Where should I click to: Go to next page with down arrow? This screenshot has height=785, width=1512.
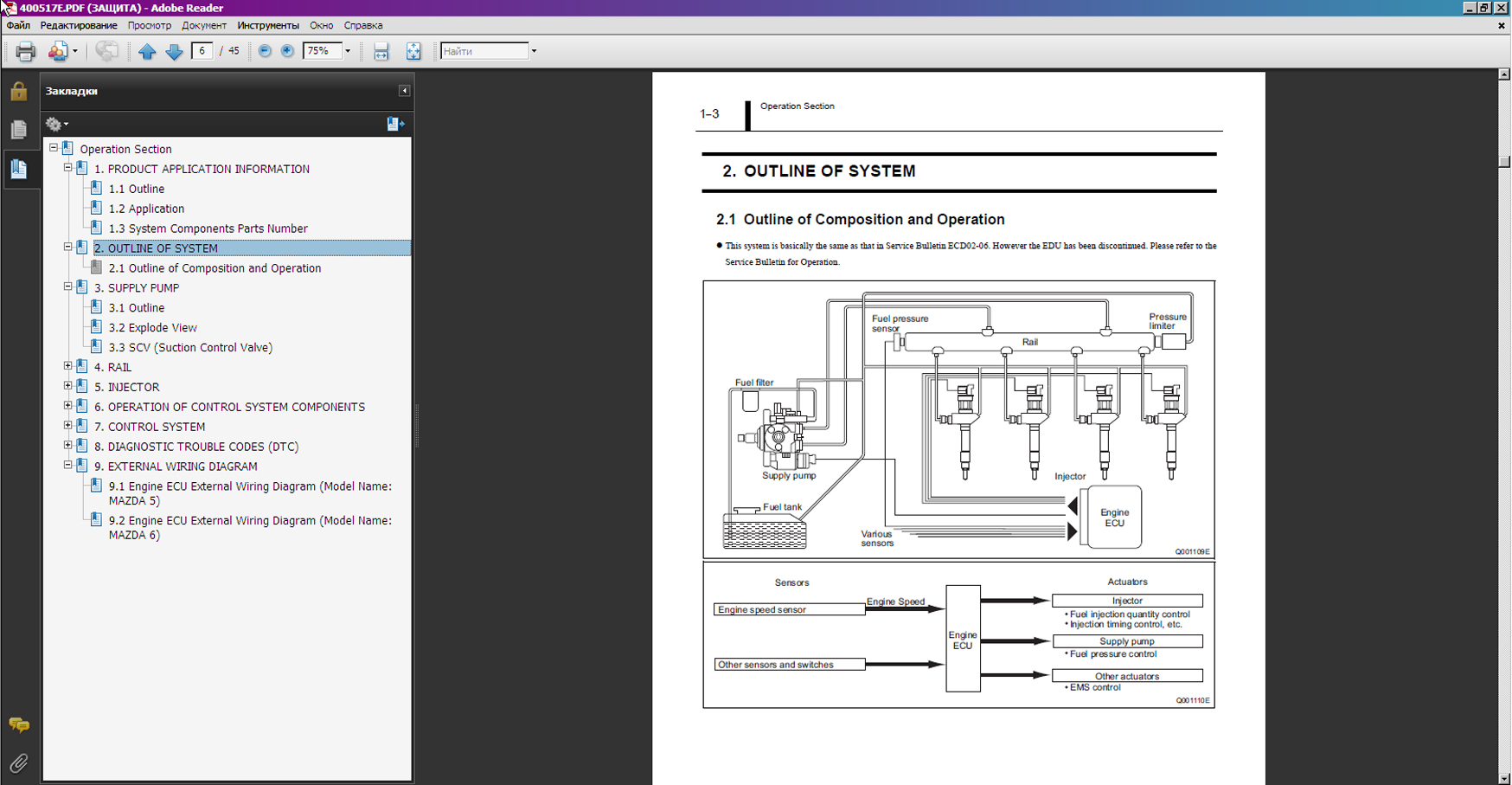174,52
